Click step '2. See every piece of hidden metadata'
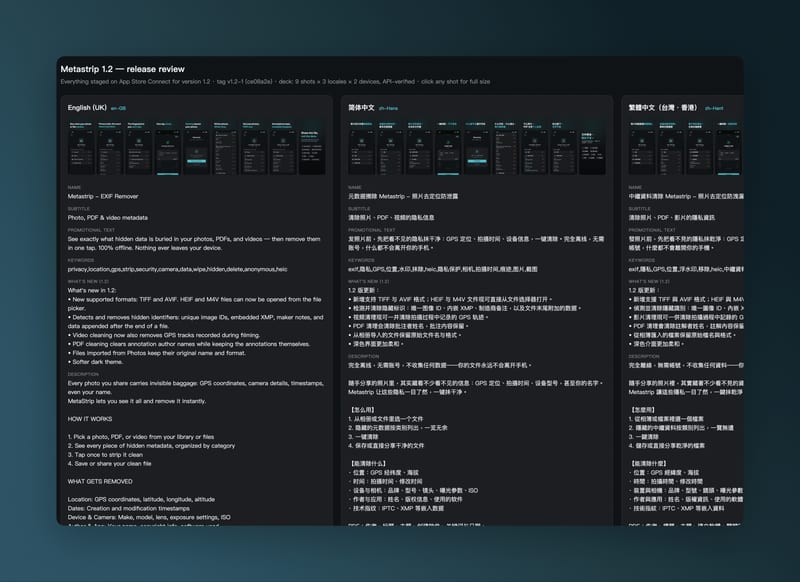Image resolution: width=800 pixels, height=582 pixels. pyautogui.click(x=152, y=446)
